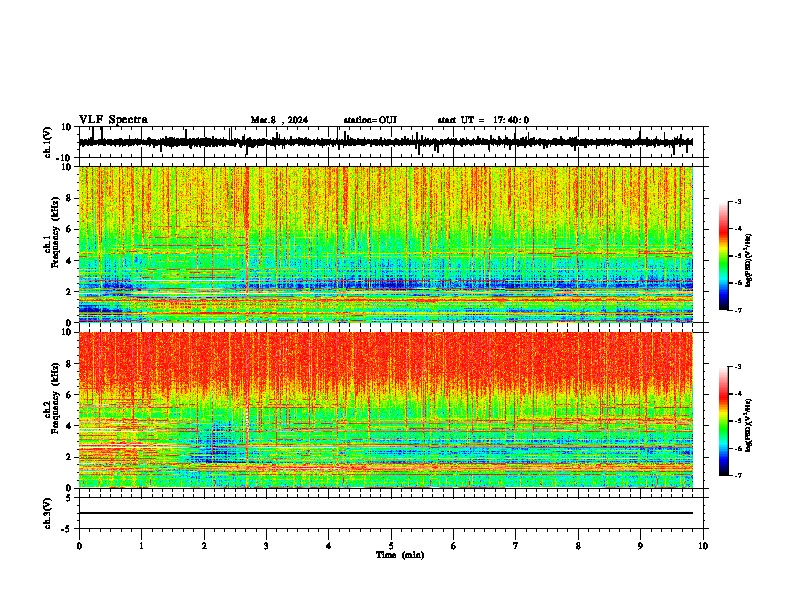Click the '5' tick label on time axis
Image resolution: width=792 pixels, height=612 pixels.
pos(391,546)
